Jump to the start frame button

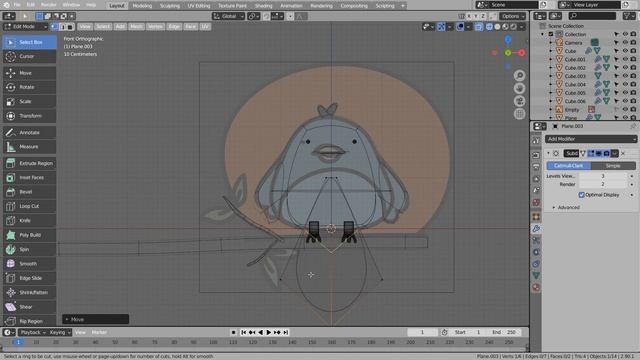243,333
